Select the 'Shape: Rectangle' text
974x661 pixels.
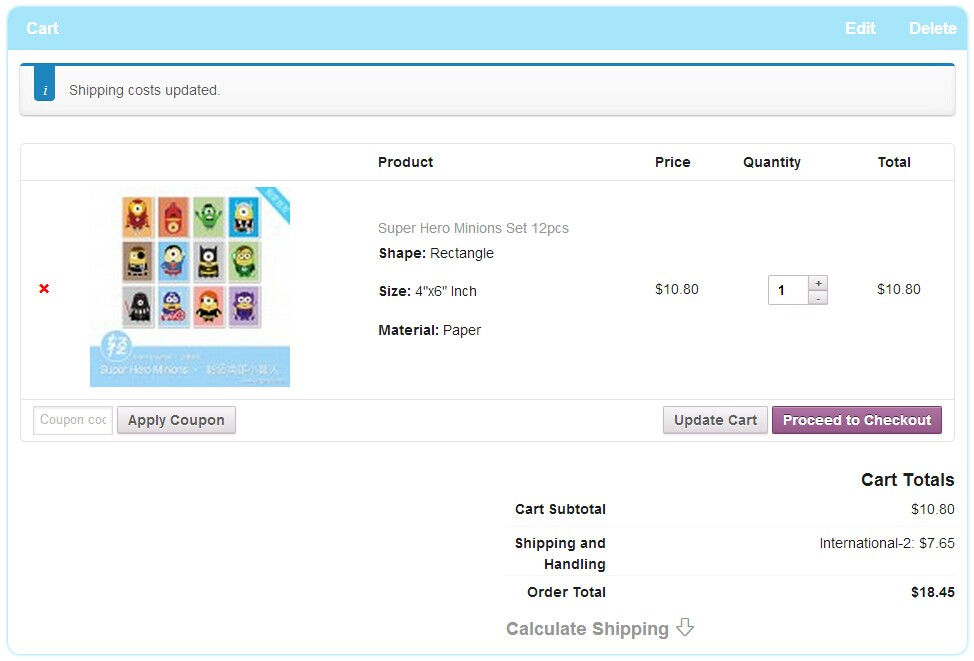point(436,253)
